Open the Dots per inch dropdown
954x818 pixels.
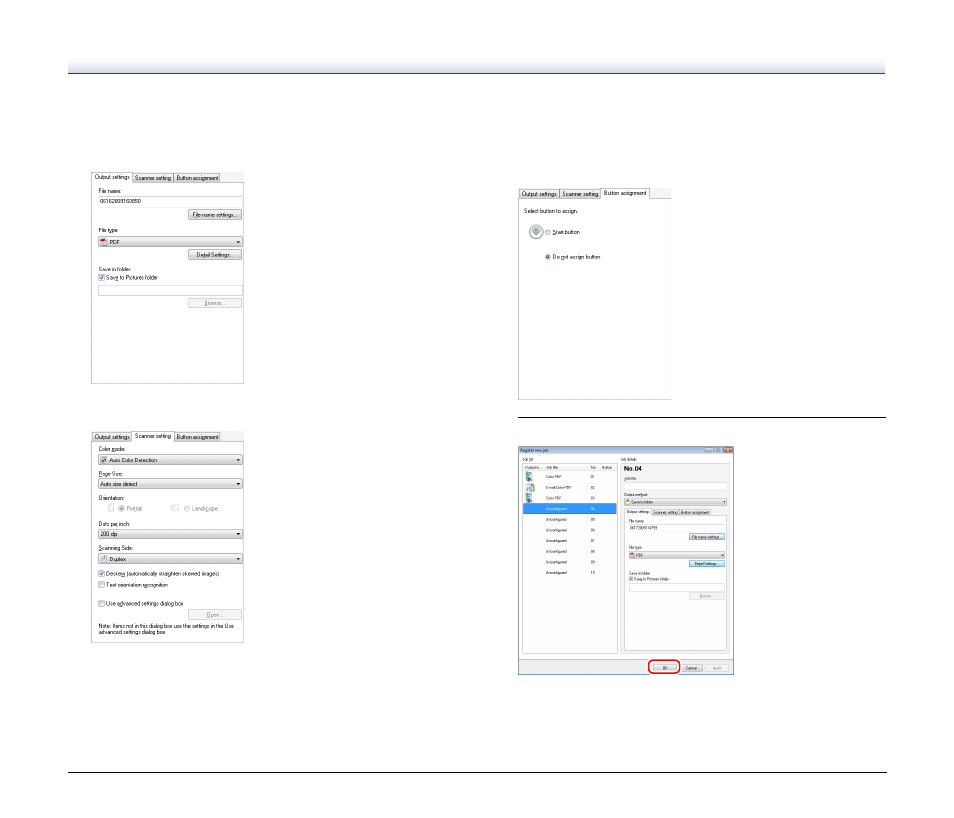click(170, 534)
